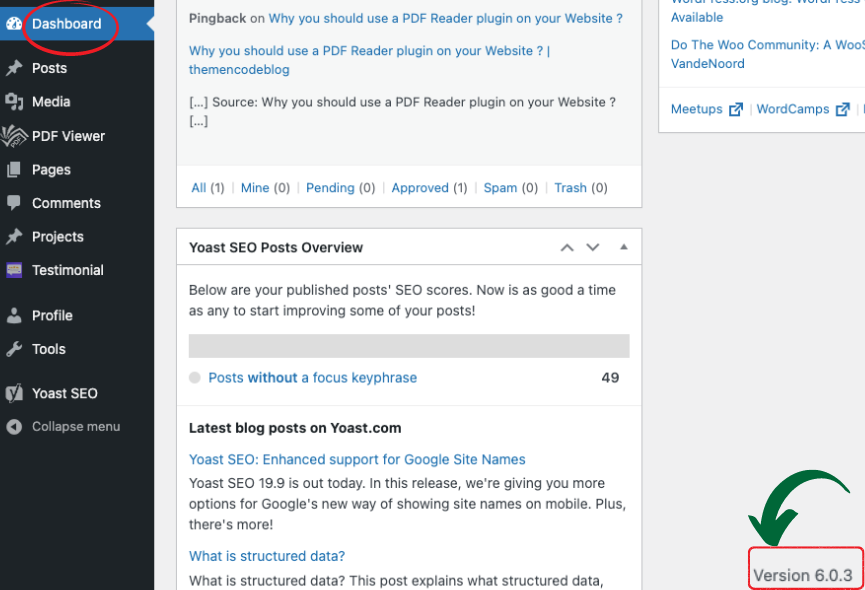Open the themencodeblog pingback author link
The height and width of the screenshot is (590, 865).
coord(369,60)
